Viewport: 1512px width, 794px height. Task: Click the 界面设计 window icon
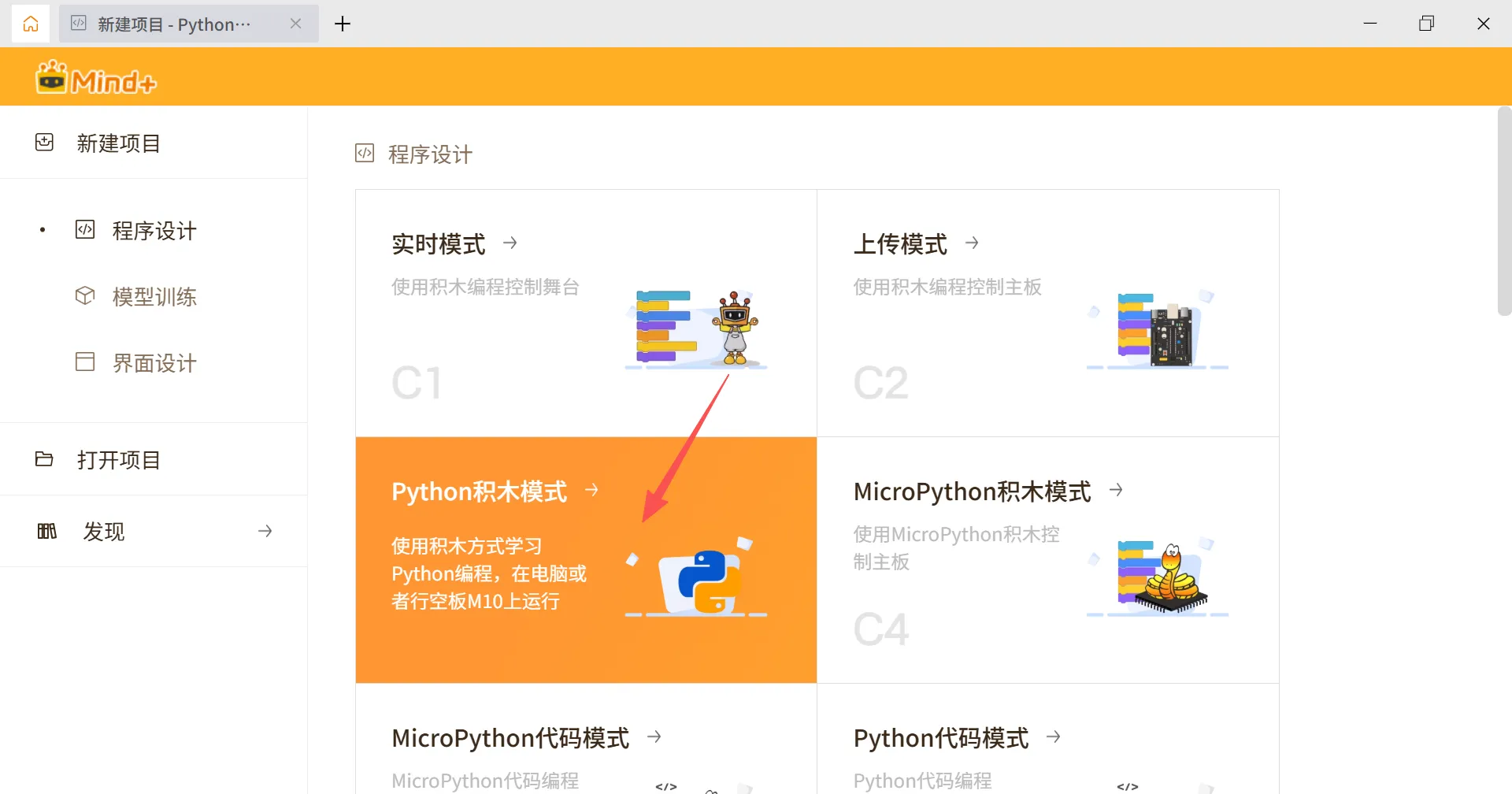tap(85, 362)
